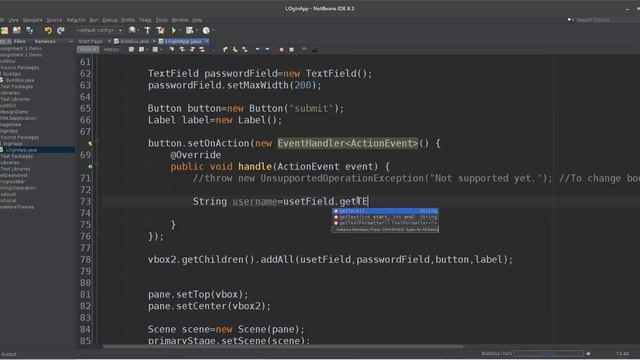Viewport: 640px width, 360px height.
Task: Switch to the Services panel tab
Action: click(45, 41)
